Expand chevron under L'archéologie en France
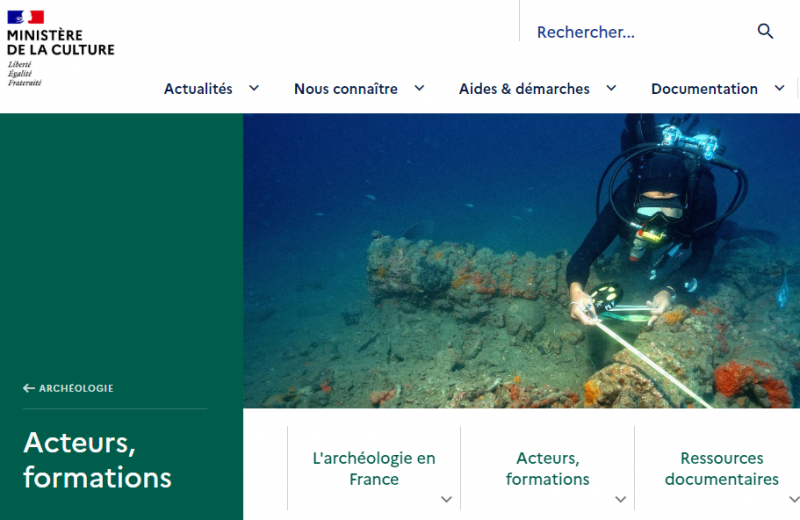 click(x=446, y=500)
